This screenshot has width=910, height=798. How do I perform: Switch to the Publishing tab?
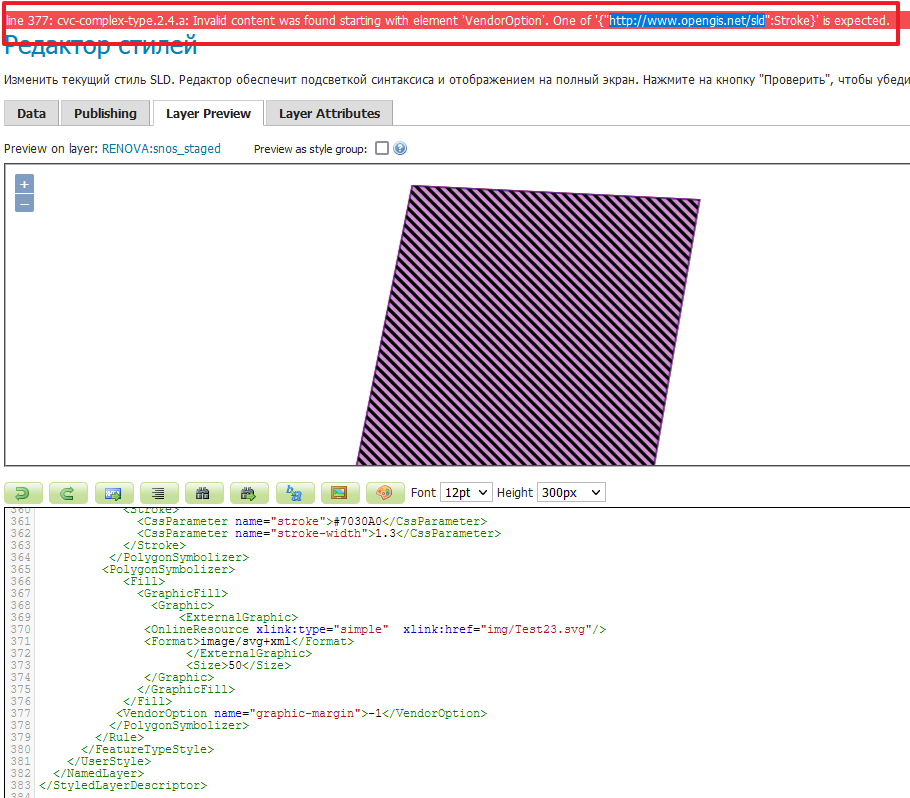(105, 113)
